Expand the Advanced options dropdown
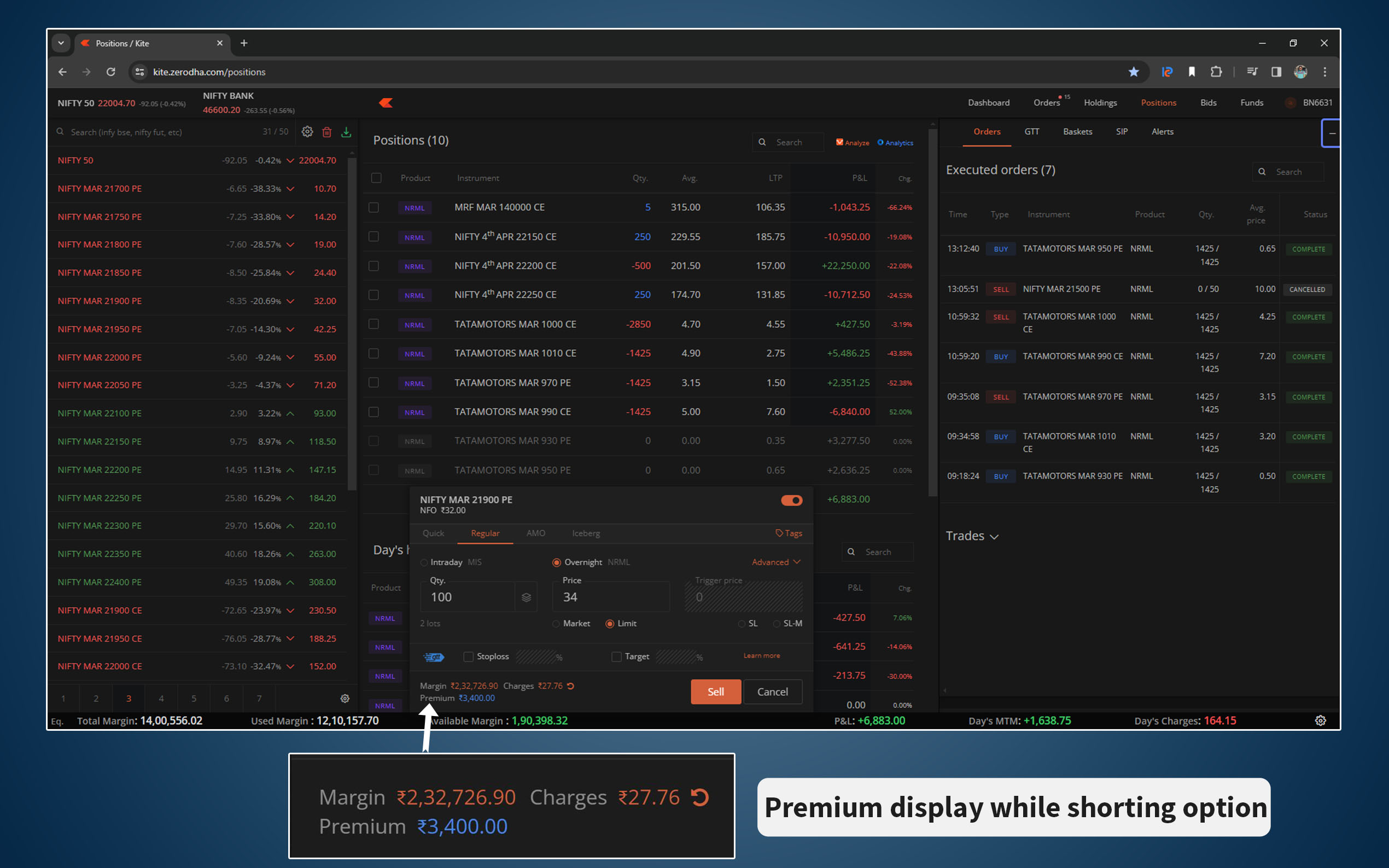The width and height of the screenshot is (1389, 868). (776, 562)
